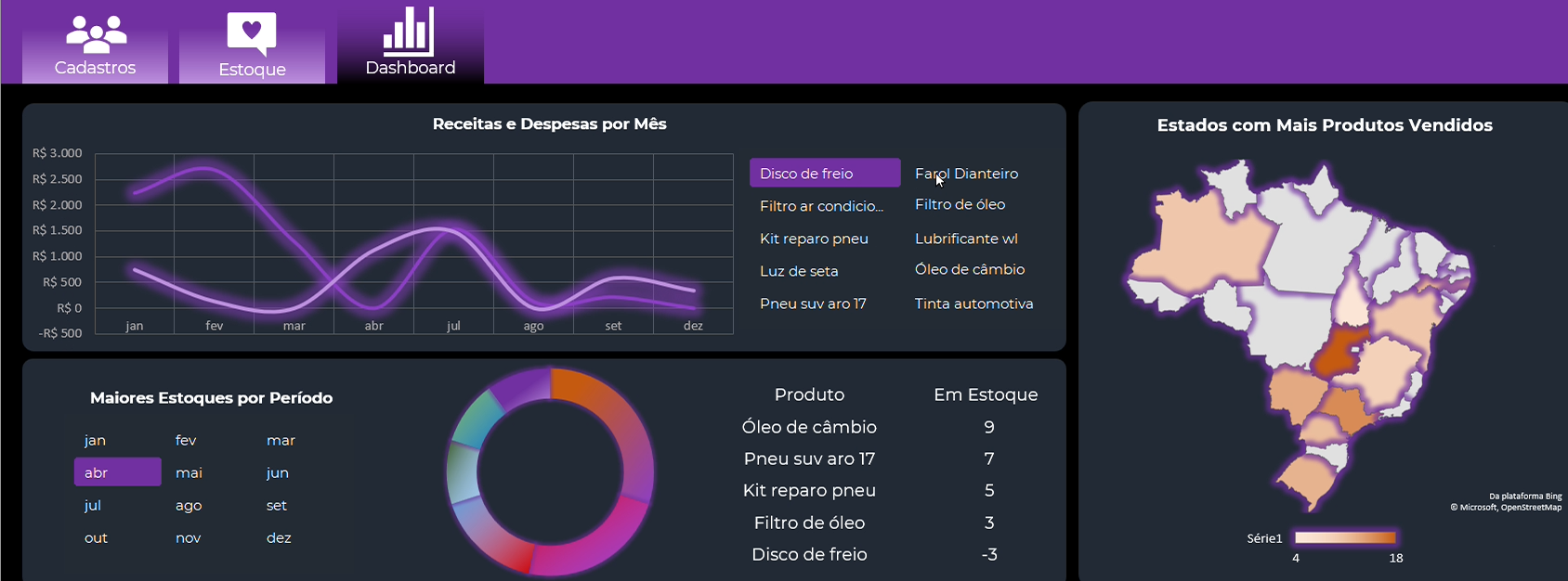Select the dez month button
The width and height of the screenshot is (1568, 581).
(279, 537)
